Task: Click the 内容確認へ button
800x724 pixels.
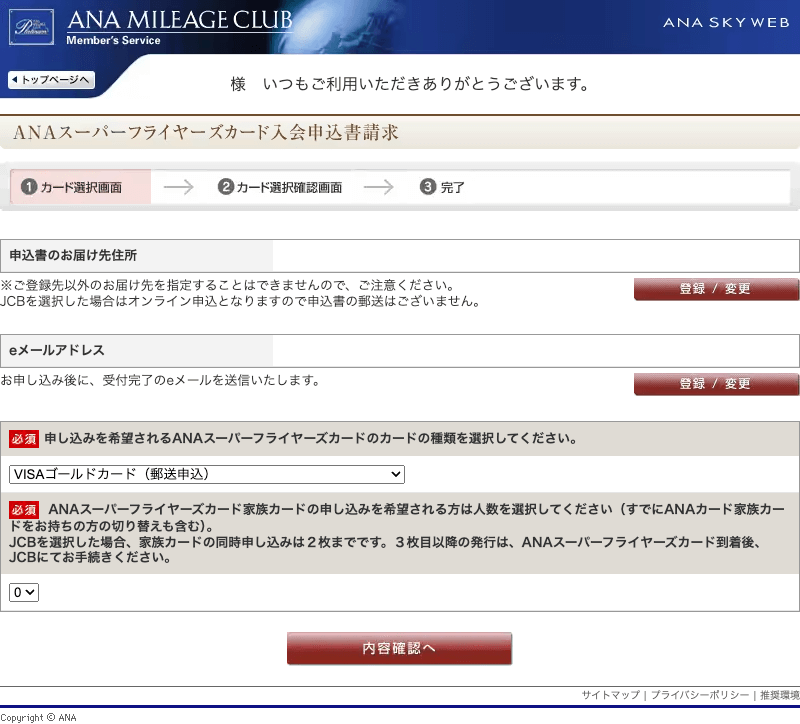Action: click(399, 648)
